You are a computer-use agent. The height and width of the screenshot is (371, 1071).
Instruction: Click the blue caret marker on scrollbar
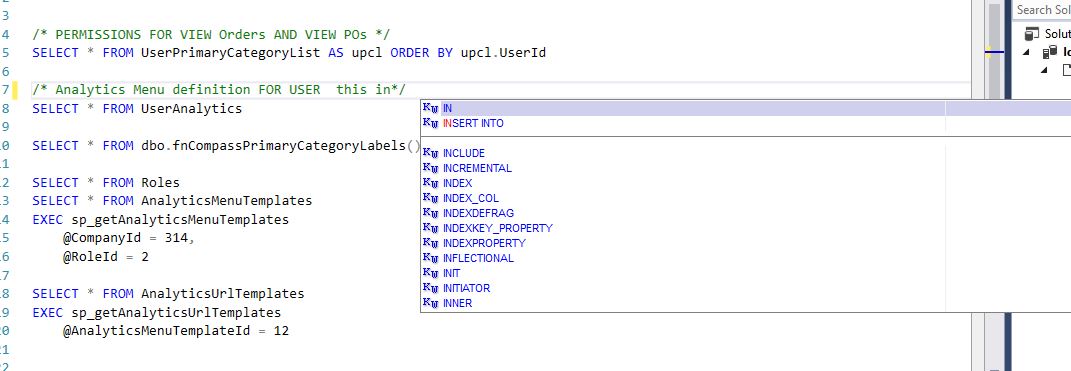pos(994,52)
